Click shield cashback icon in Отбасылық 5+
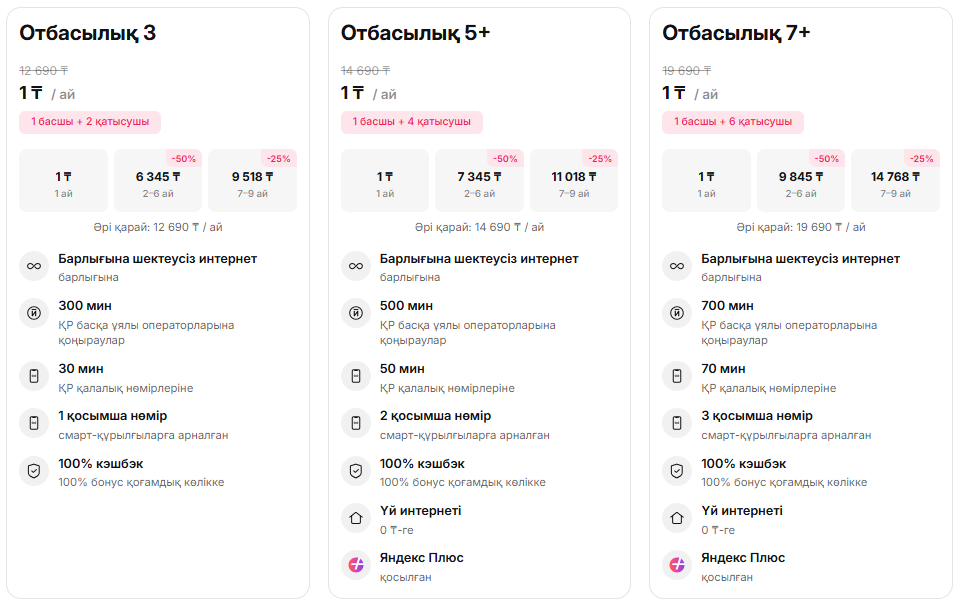Image resolution: width=964 pixels, height=602 pixels. click(x=355, y=471)
